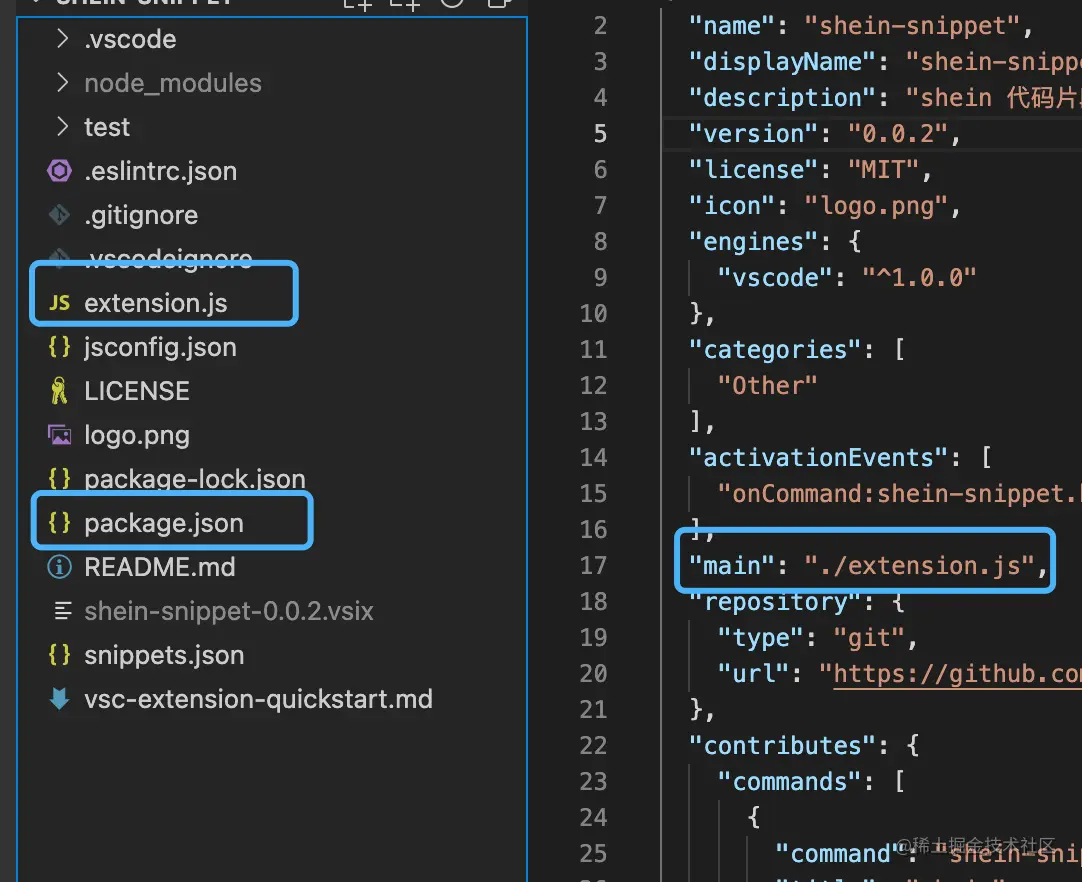The image size is (1082, 882).
Task: Click the JS icon beside extension.js
Action: pos(59,303)
